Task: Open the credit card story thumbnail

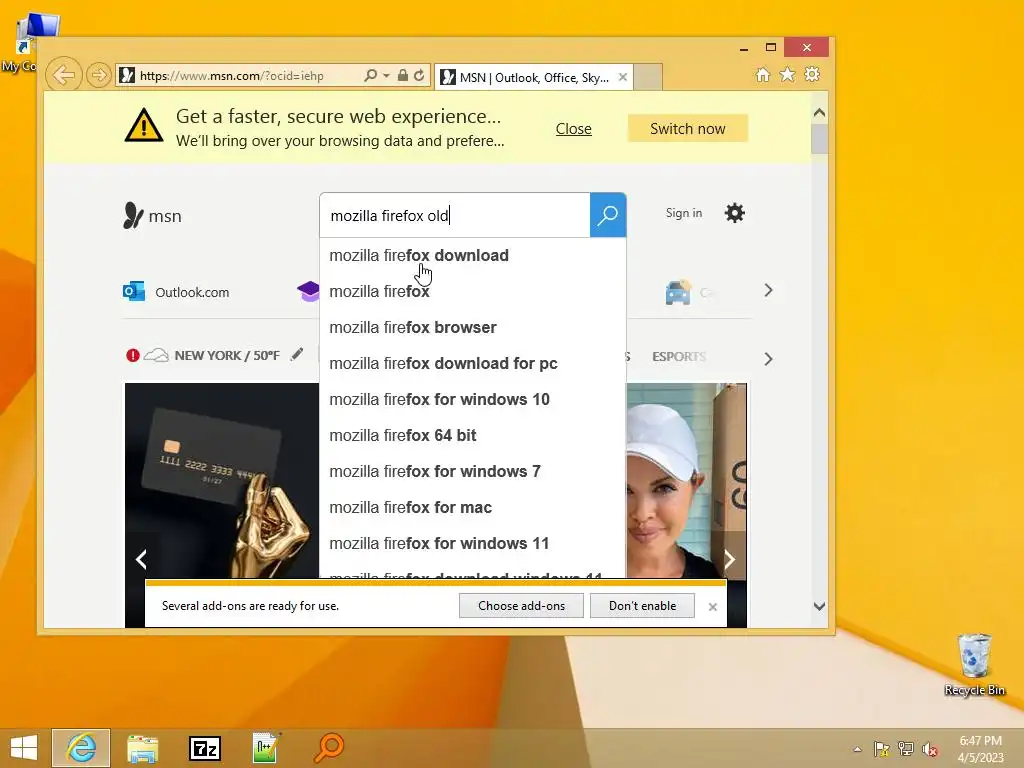Action: [222, 480]
